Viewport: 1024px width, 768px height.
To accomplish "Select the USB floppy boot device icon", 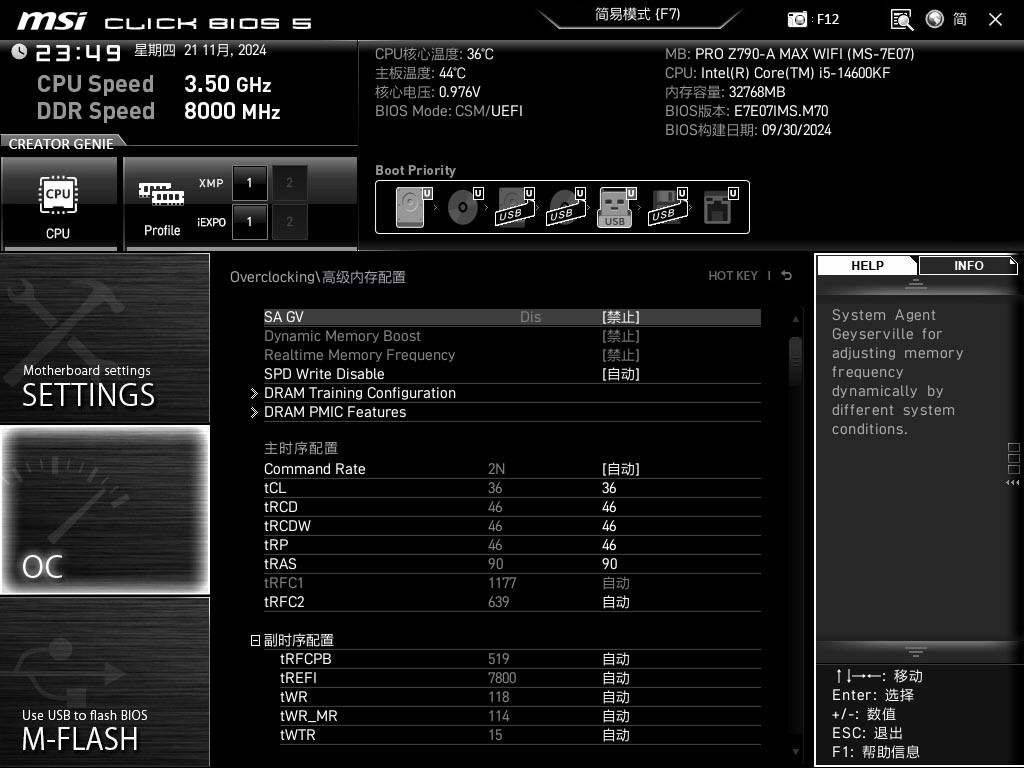I will (668, 207).
